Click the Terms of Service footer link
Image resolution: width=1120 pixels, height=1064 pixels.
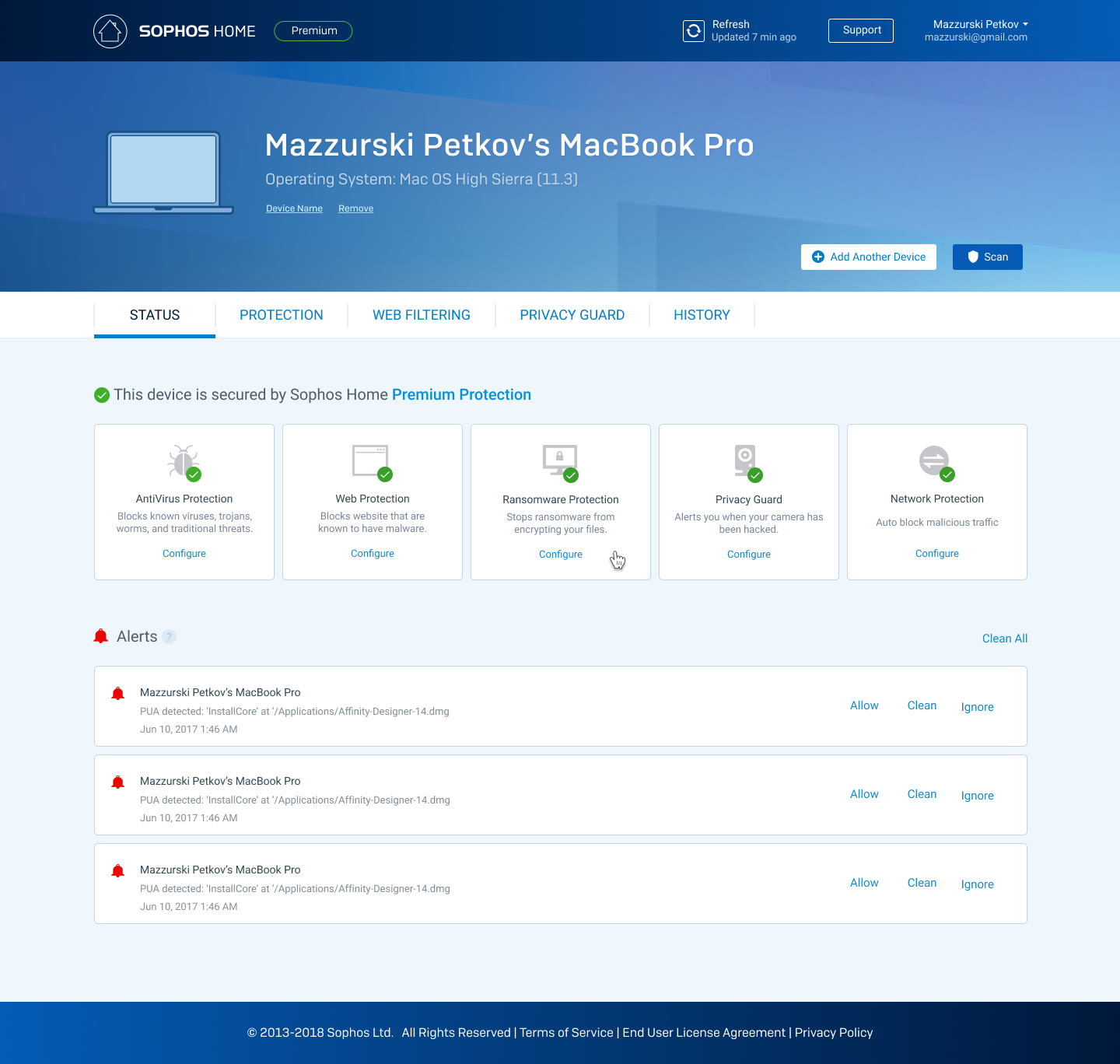[x=566, y=1033]
